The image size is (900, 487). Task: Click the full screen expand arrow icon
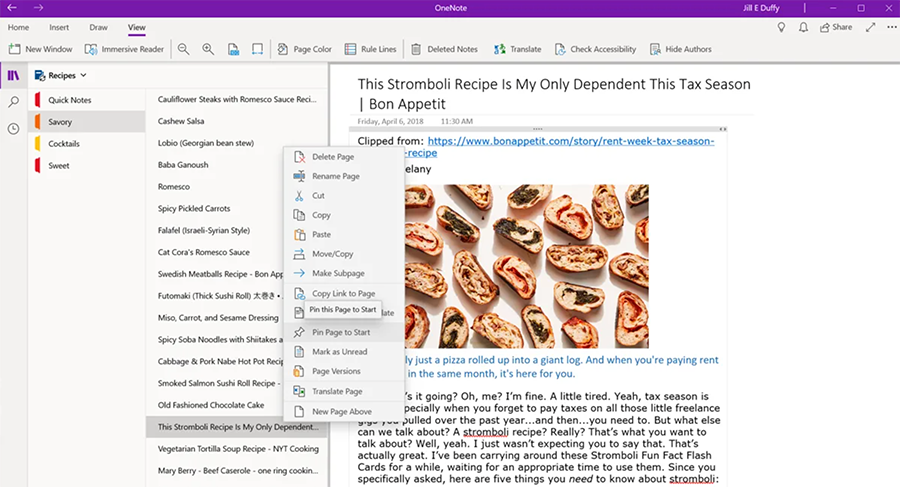871,27
